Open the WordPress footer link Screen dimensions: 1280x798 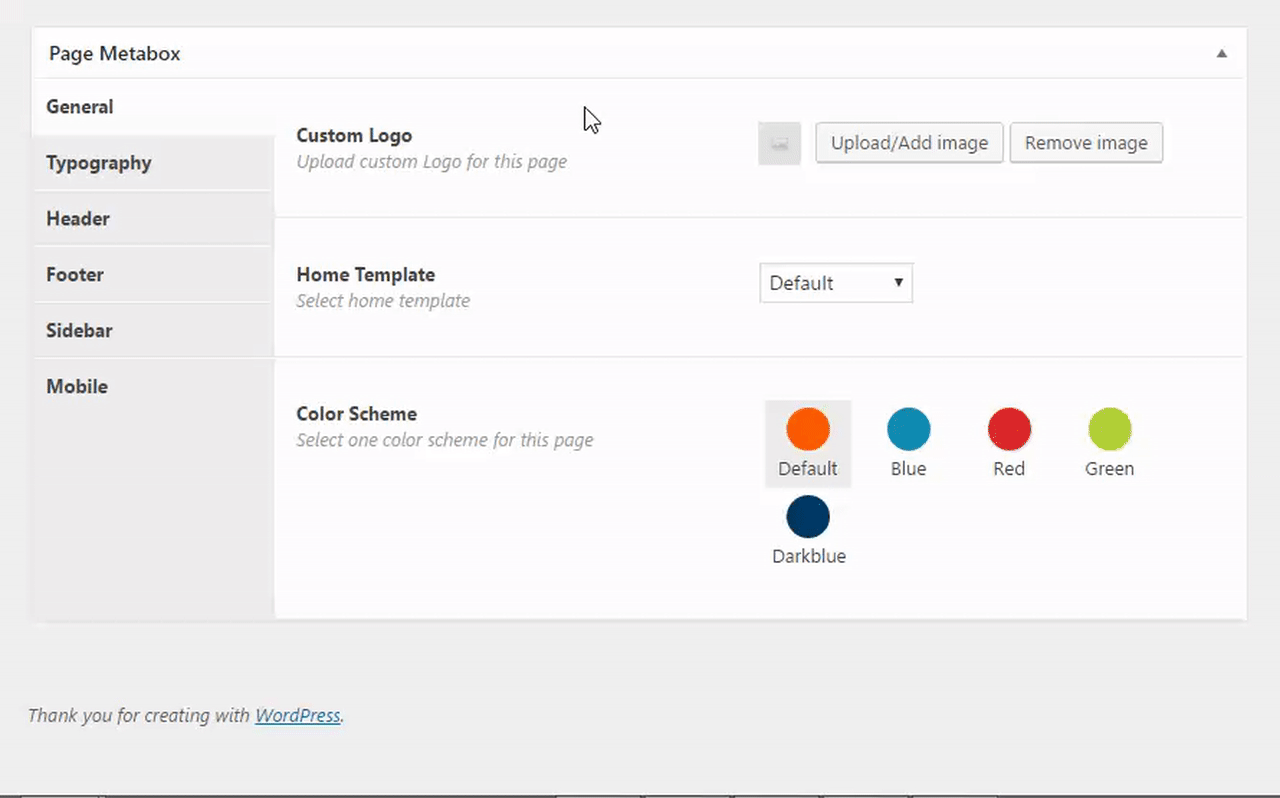pos(298,716)
